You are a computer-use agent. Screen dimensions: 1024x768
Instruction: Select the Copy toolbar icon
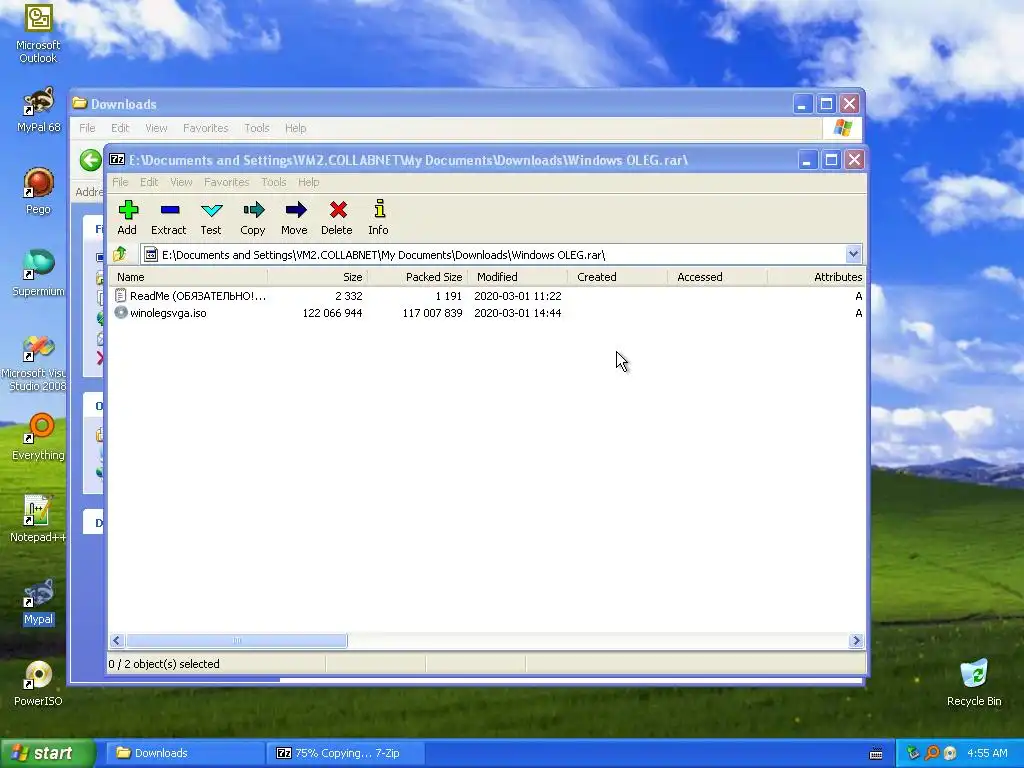[253, 217]
